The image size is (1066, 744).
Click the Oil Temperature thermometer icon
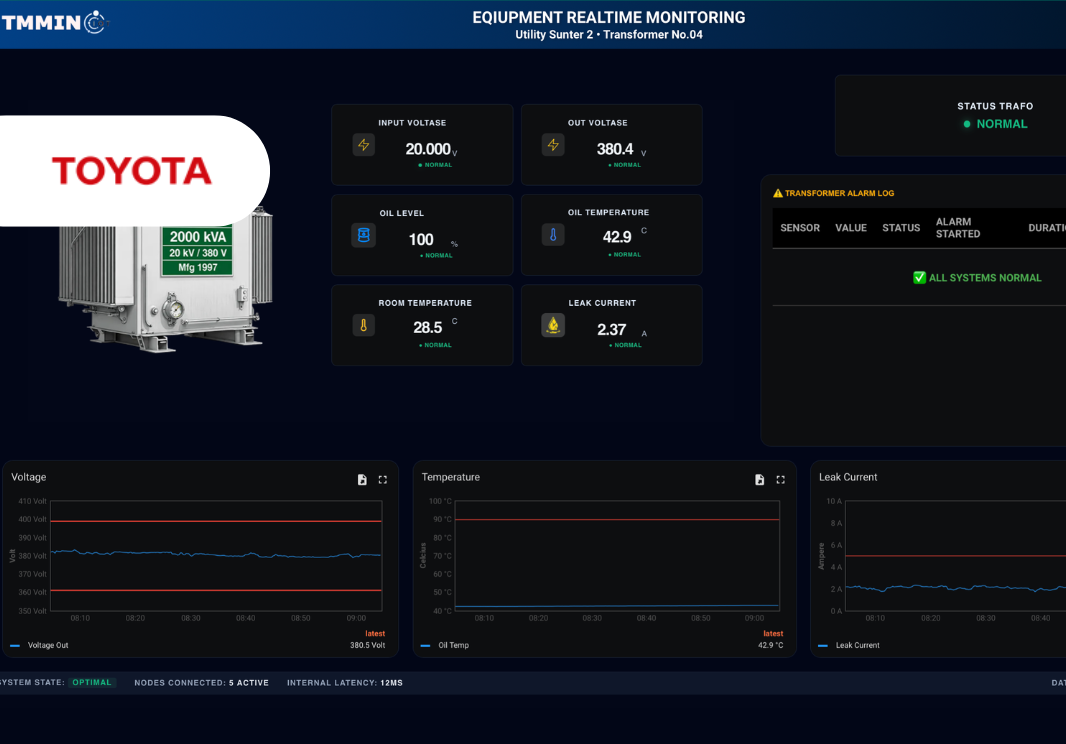tap(553, 235)
